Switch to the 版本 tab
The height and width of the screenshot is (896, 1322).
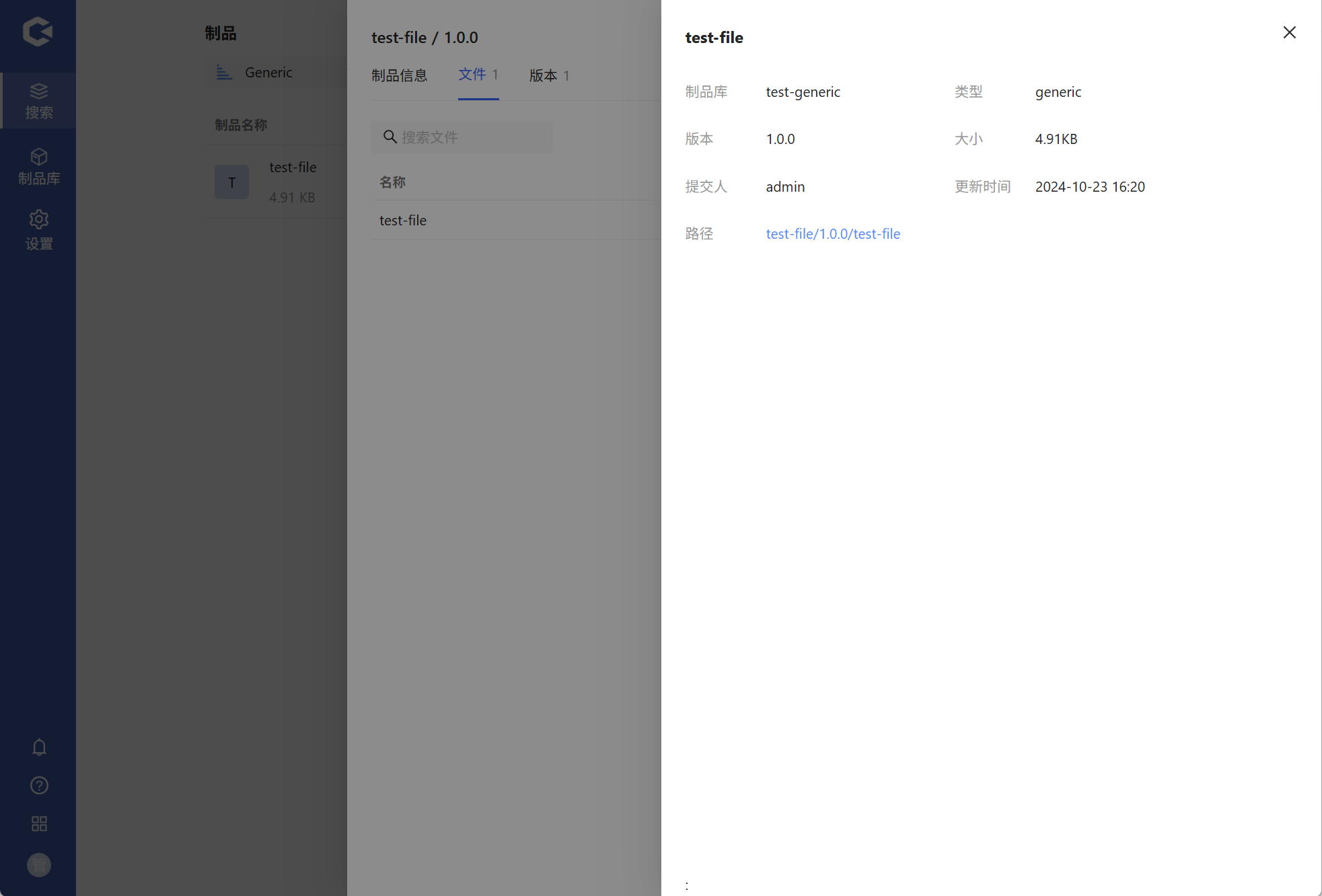pos(548,75)
